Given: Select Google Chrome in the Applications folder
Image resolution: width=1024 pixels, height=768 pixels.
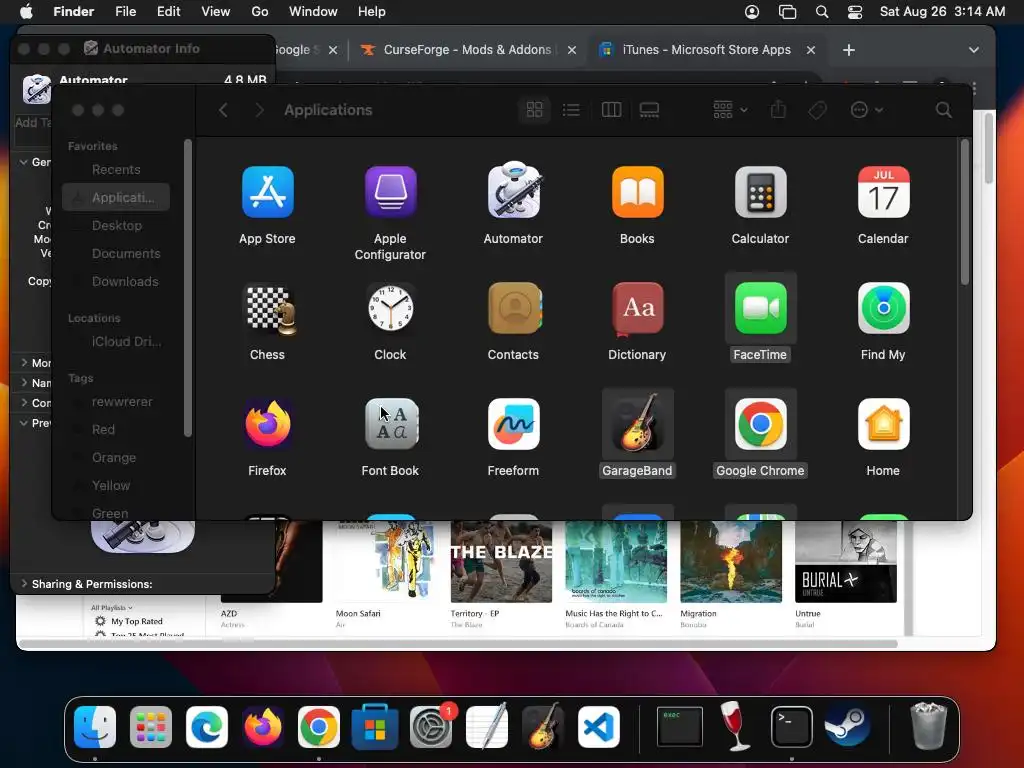Looking at the screenshot, I should 760,424.
